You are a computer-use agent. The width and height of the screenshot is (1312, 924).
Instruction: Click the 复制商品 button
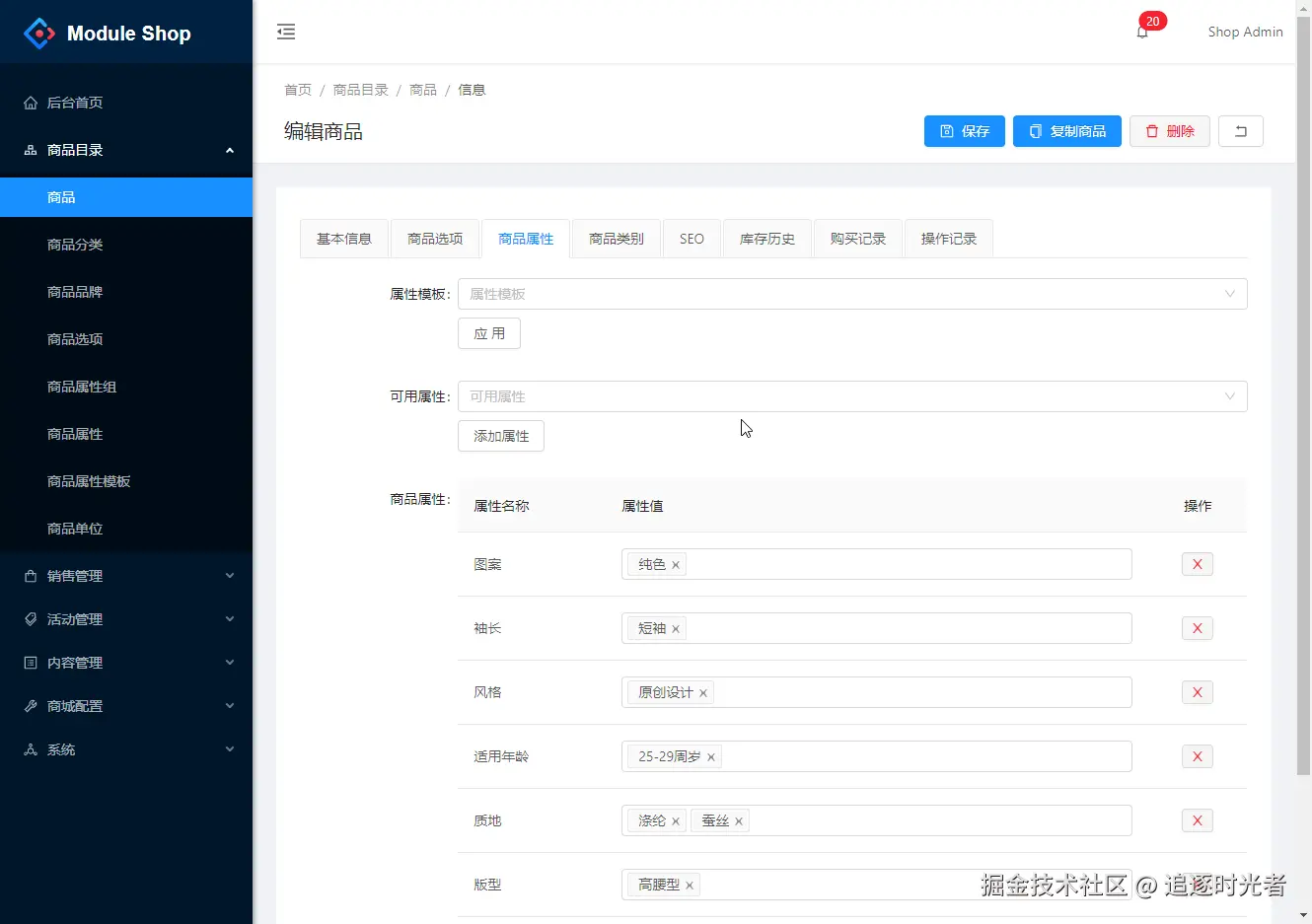(1067, 131)
